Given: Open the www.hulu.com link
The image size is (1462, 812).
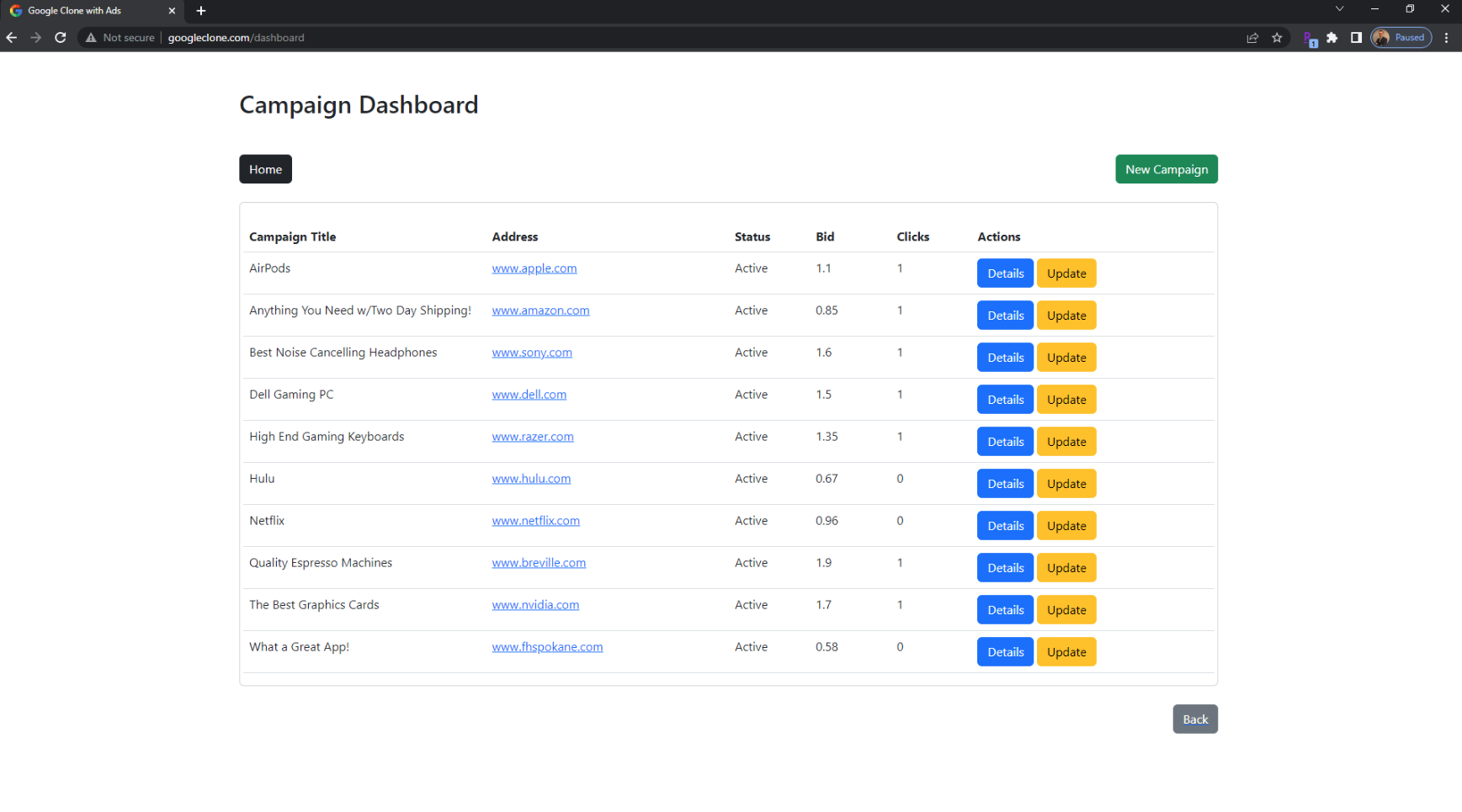Looking at the screenshot, I should coord(531,479).
